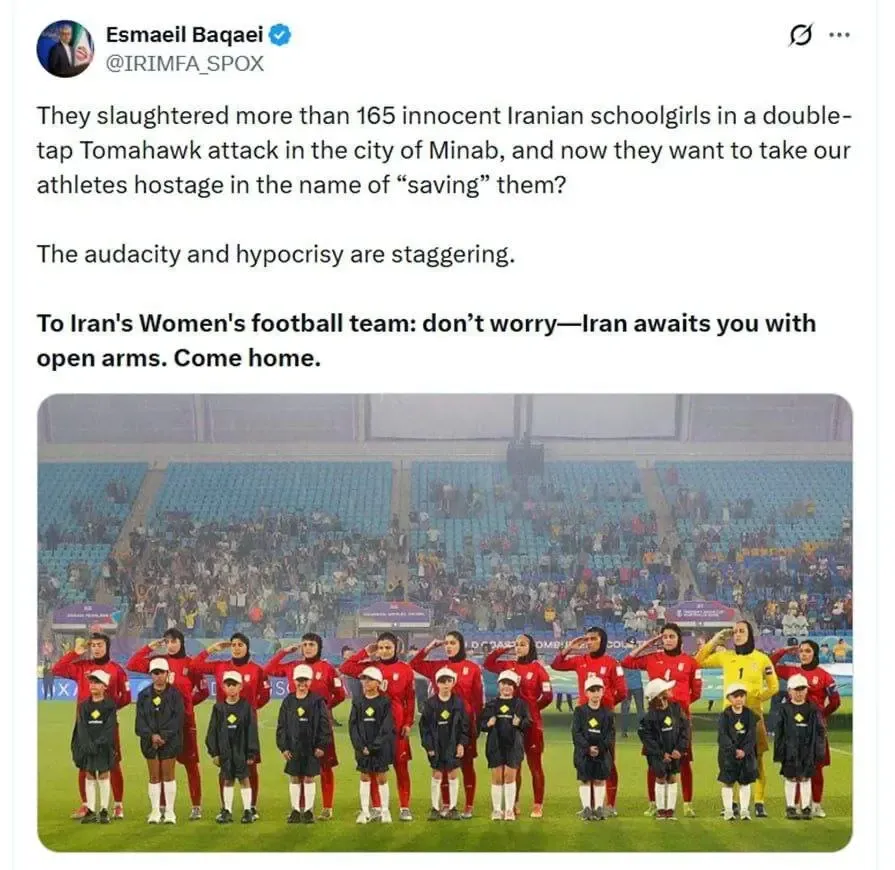Click the blue verified checkmark badge
The image size is (895, 870).
[280, 35]
